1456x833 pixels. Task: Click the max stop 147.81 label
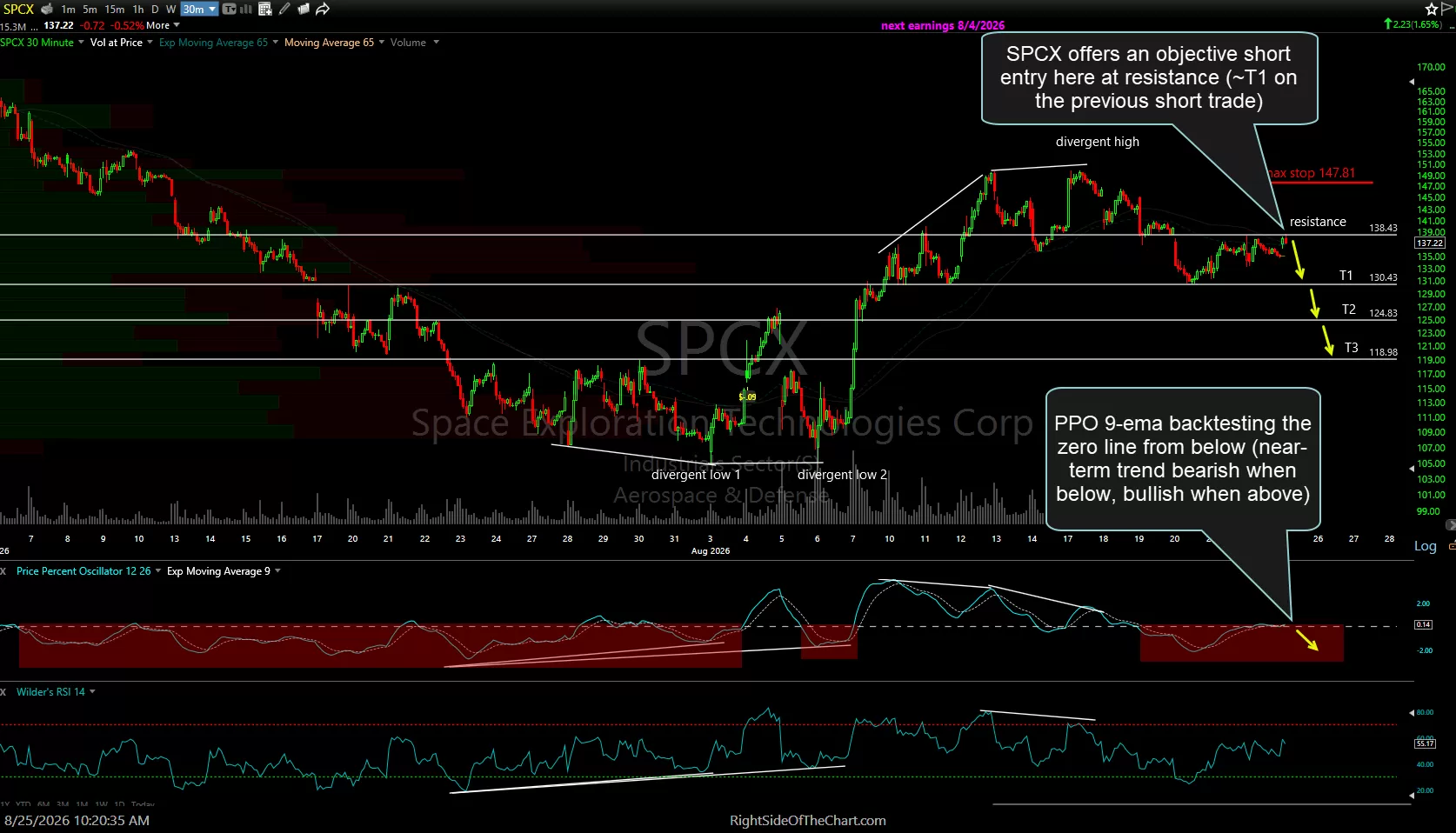coord(1312,173)
